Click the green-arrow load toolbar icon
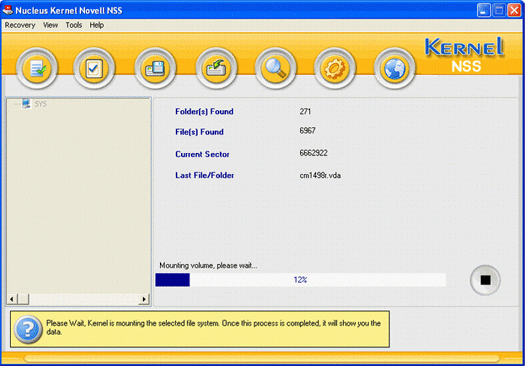The height and width of the screenshot is (366, 525). [x=216, y=69]
